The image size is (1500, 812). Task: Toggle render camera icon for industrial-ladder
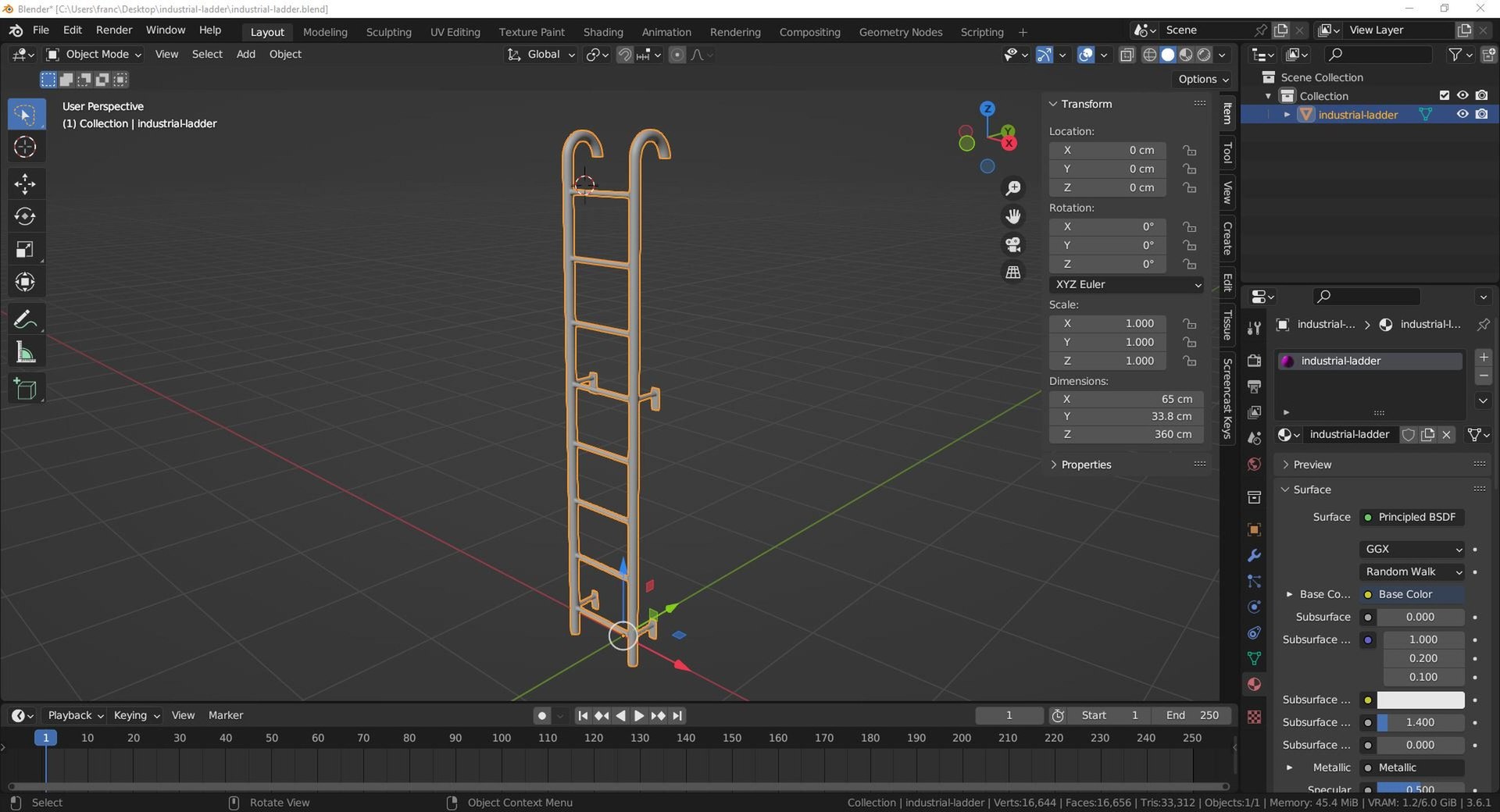[x=1482, y=114]
